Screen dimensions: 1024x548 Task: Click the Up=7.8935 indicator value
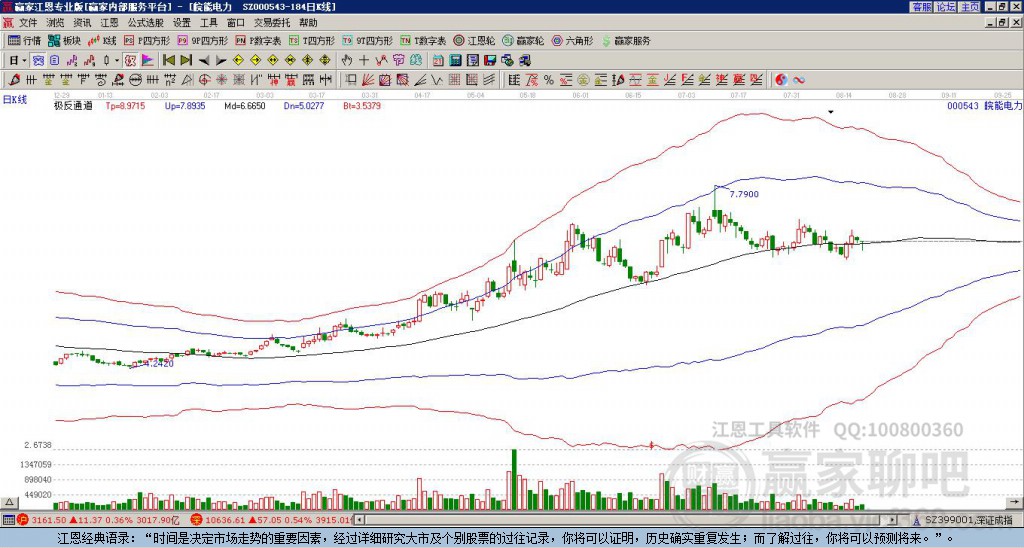click(185, 105)
